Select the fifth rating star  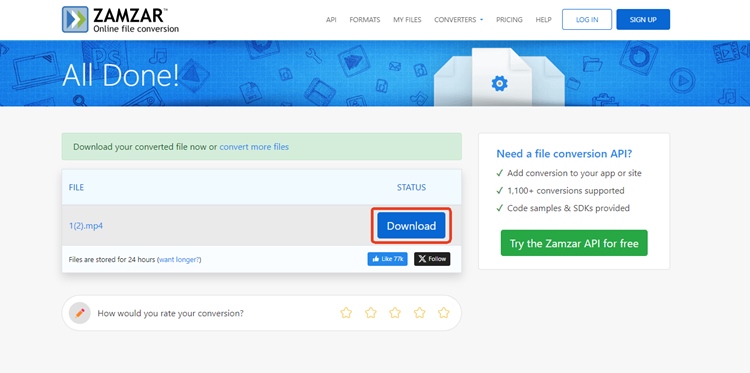tap(444, 313)
